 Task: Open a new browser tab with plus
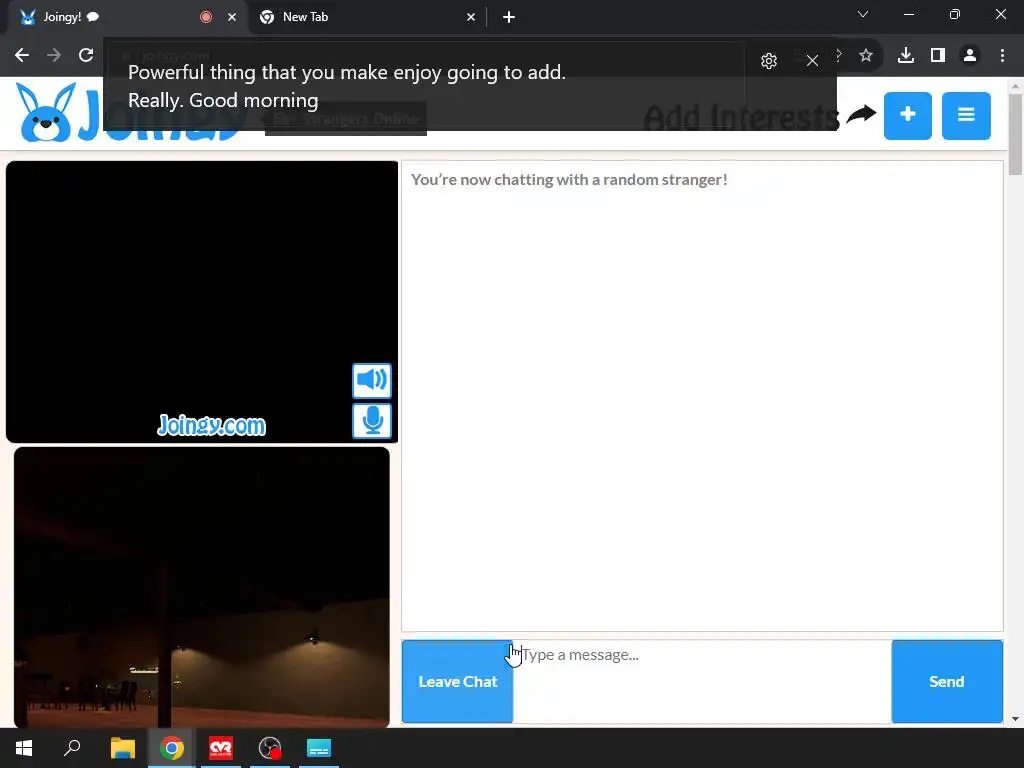pos(509,17)
